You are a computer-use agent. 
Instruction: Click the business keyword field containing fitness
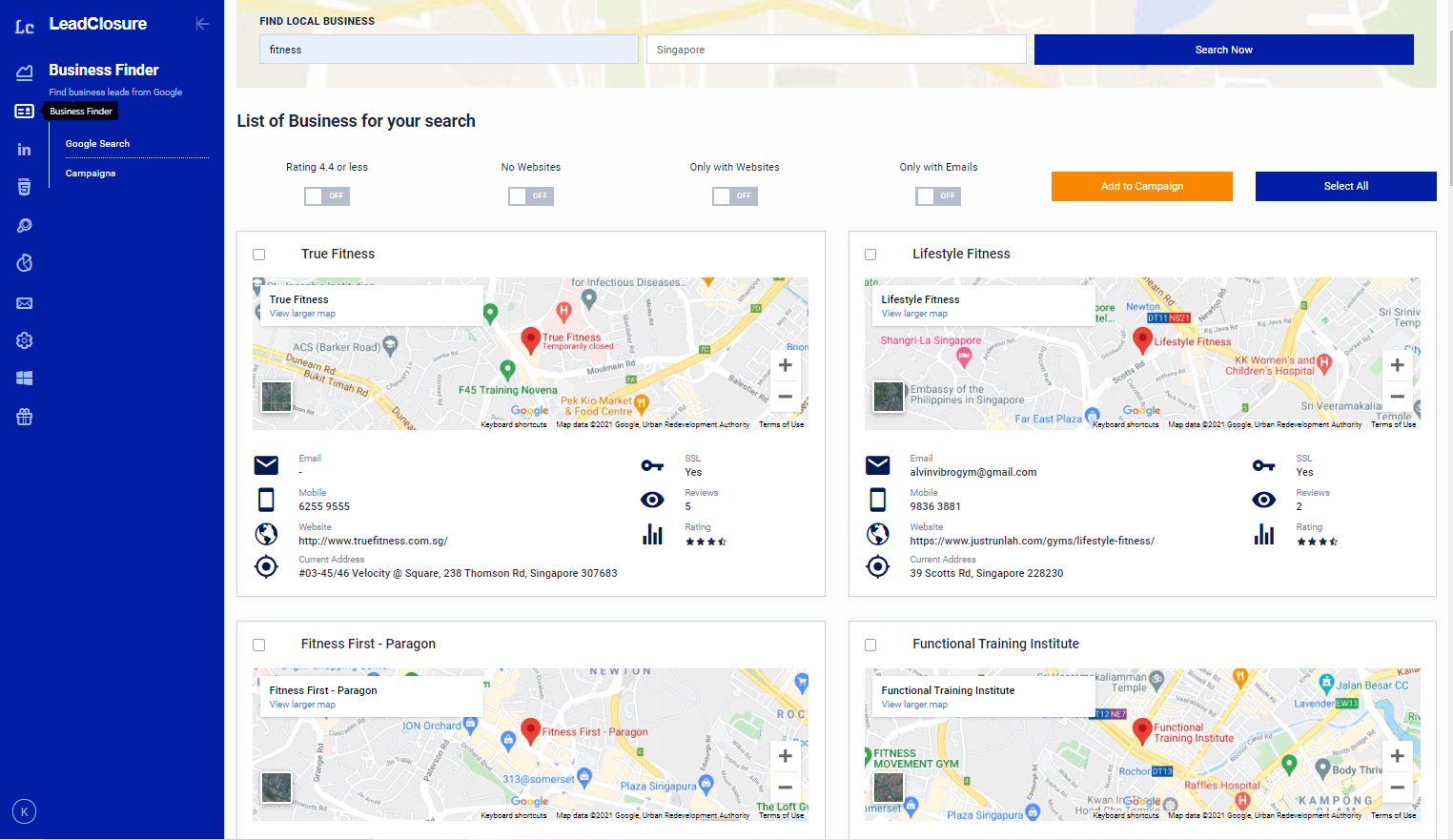tap(449, 50)
